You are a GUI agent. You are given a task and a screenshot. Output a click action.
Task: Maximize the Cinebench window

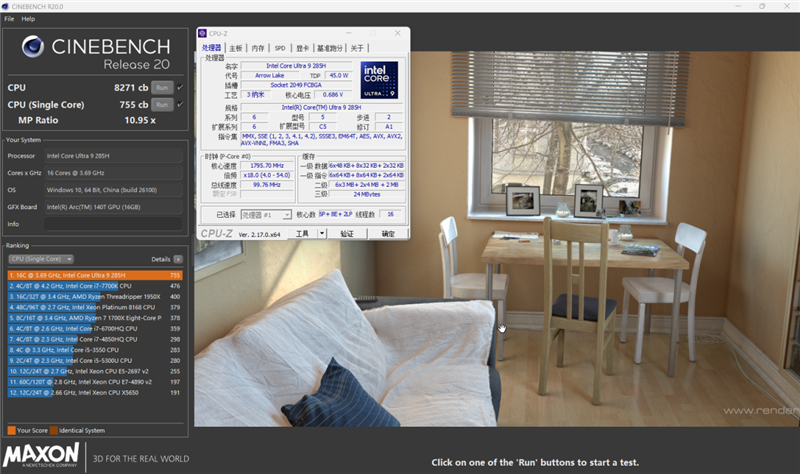click(762, 6)
